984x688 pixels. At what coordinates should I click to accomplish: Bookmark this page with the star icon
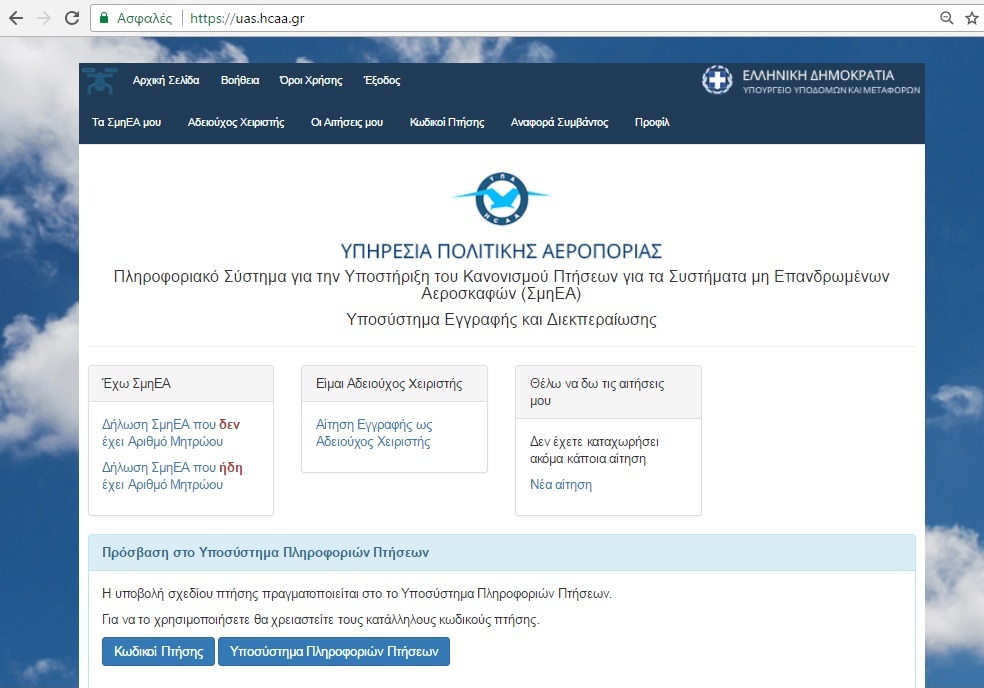click(x=970, y=18)
